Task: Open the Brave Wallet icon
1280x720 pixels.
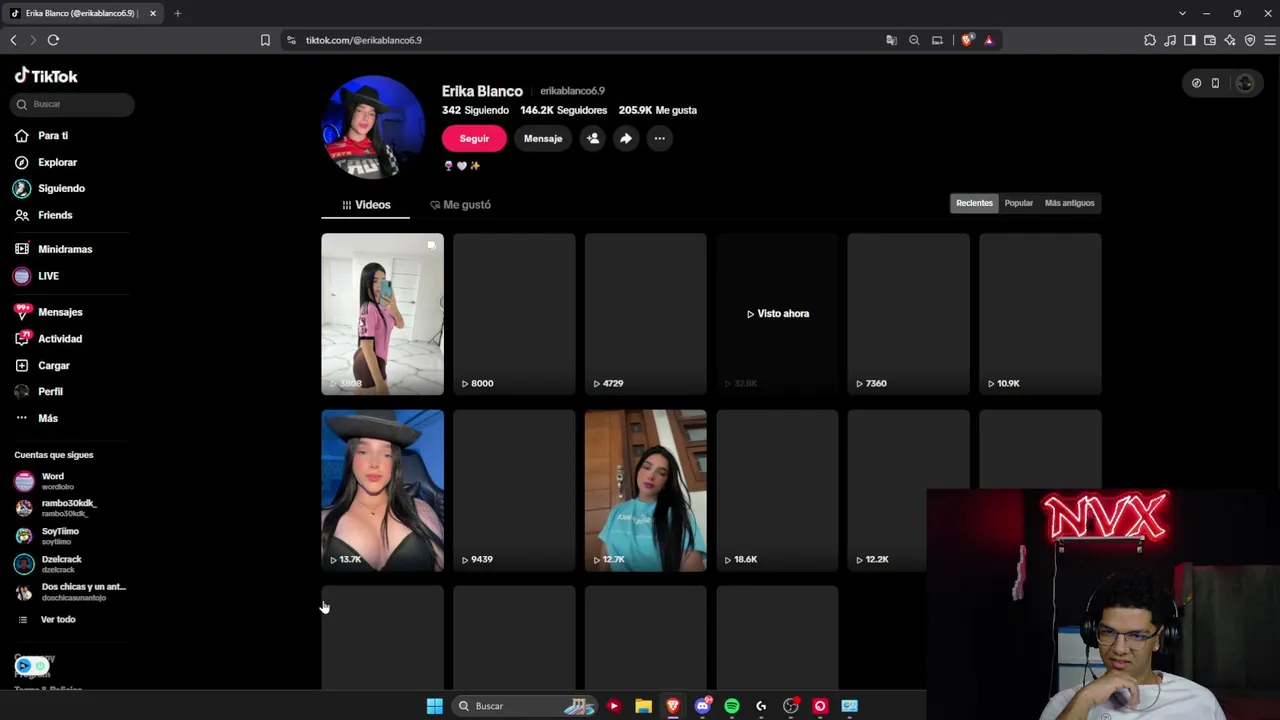Action: click(1210, 40)
